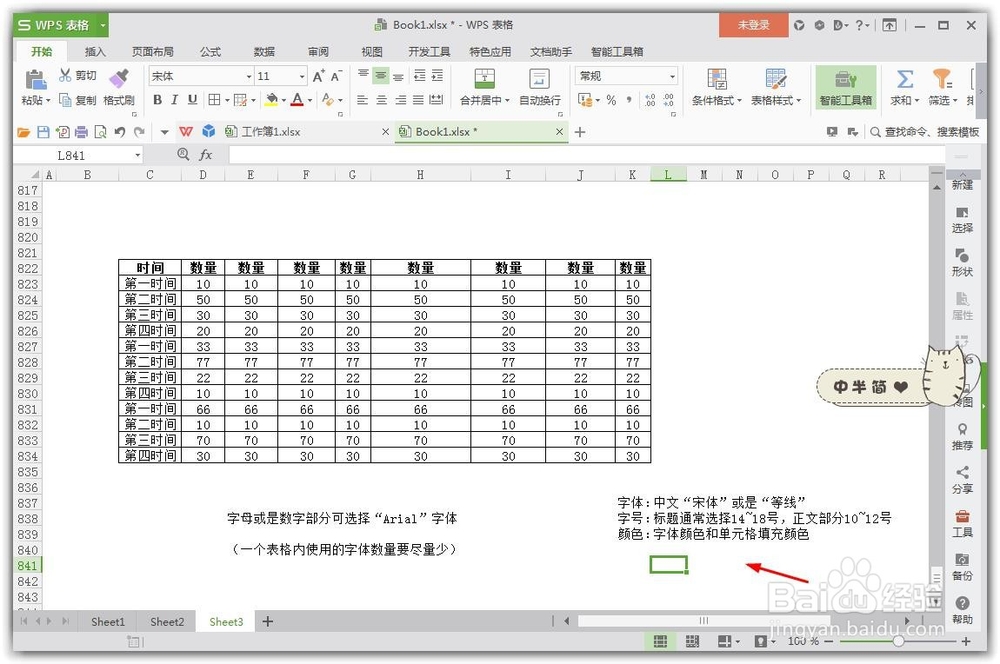This screenshot has width=1000, height=664.
Task: Click the Filter (筛选) funnel icon
Action: coord(941,78)
